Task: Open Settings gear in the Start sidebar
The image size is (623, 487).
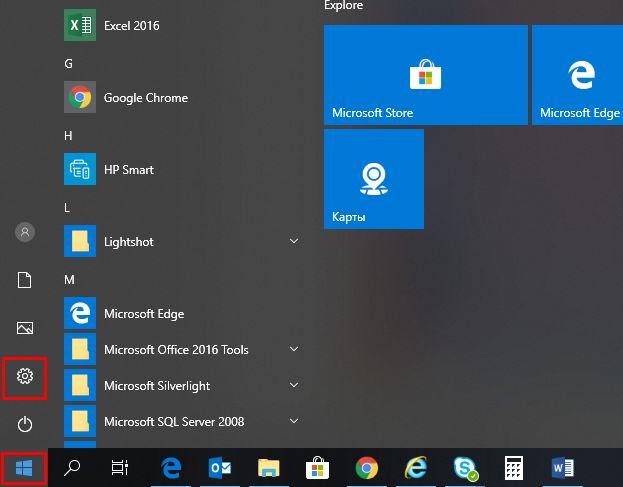Action: coord(25,376)
